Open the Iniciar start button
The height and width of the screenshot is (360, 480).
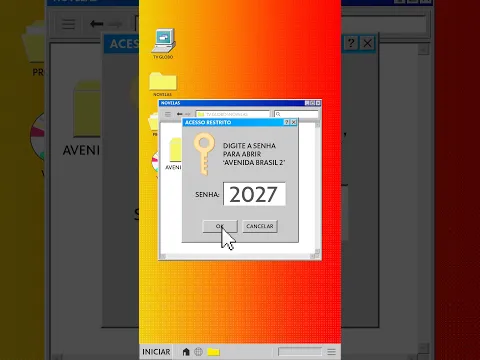[156, 352]
